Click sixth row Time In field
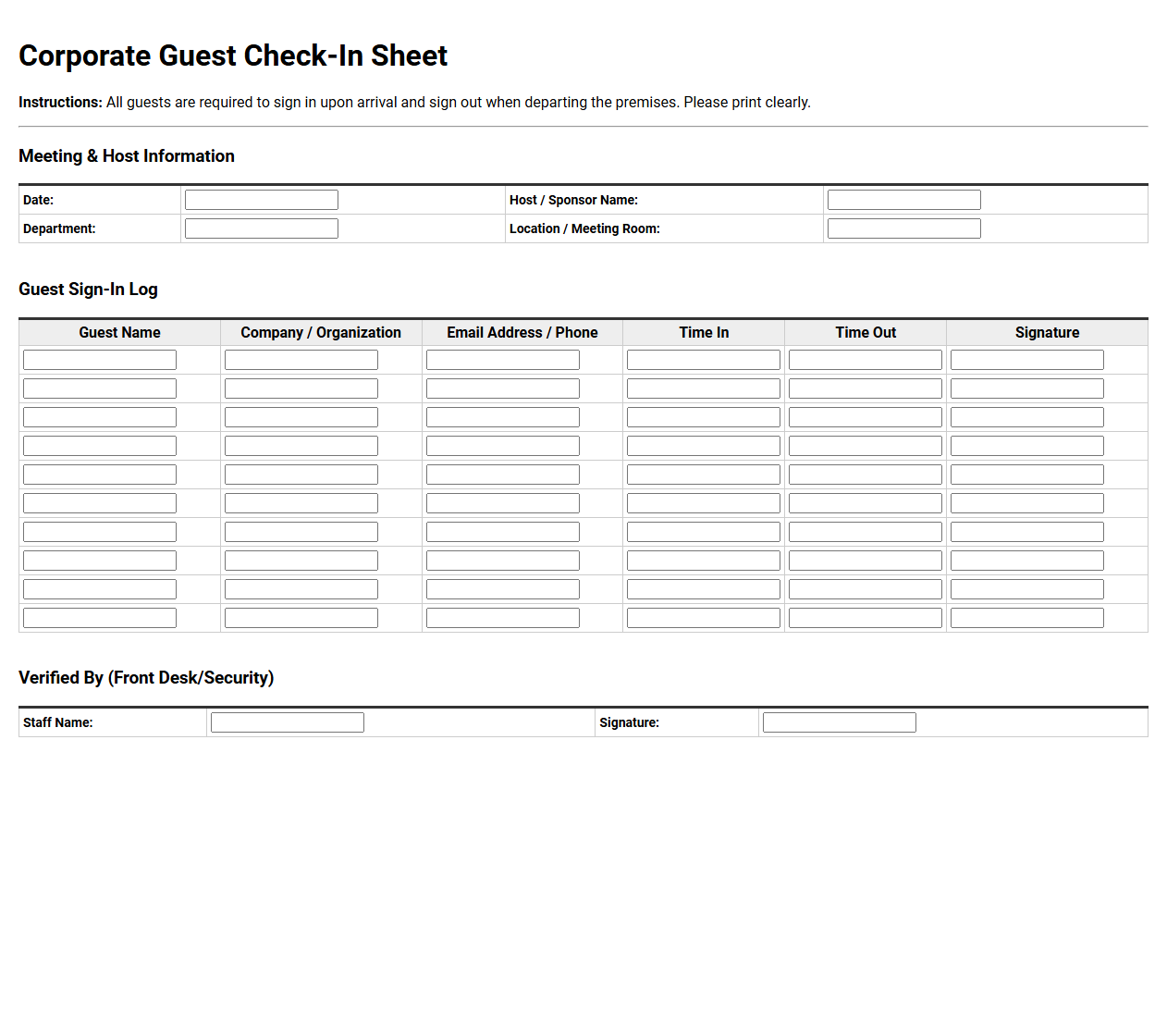Screen dimensions: 1167x1036 [704, 503]
